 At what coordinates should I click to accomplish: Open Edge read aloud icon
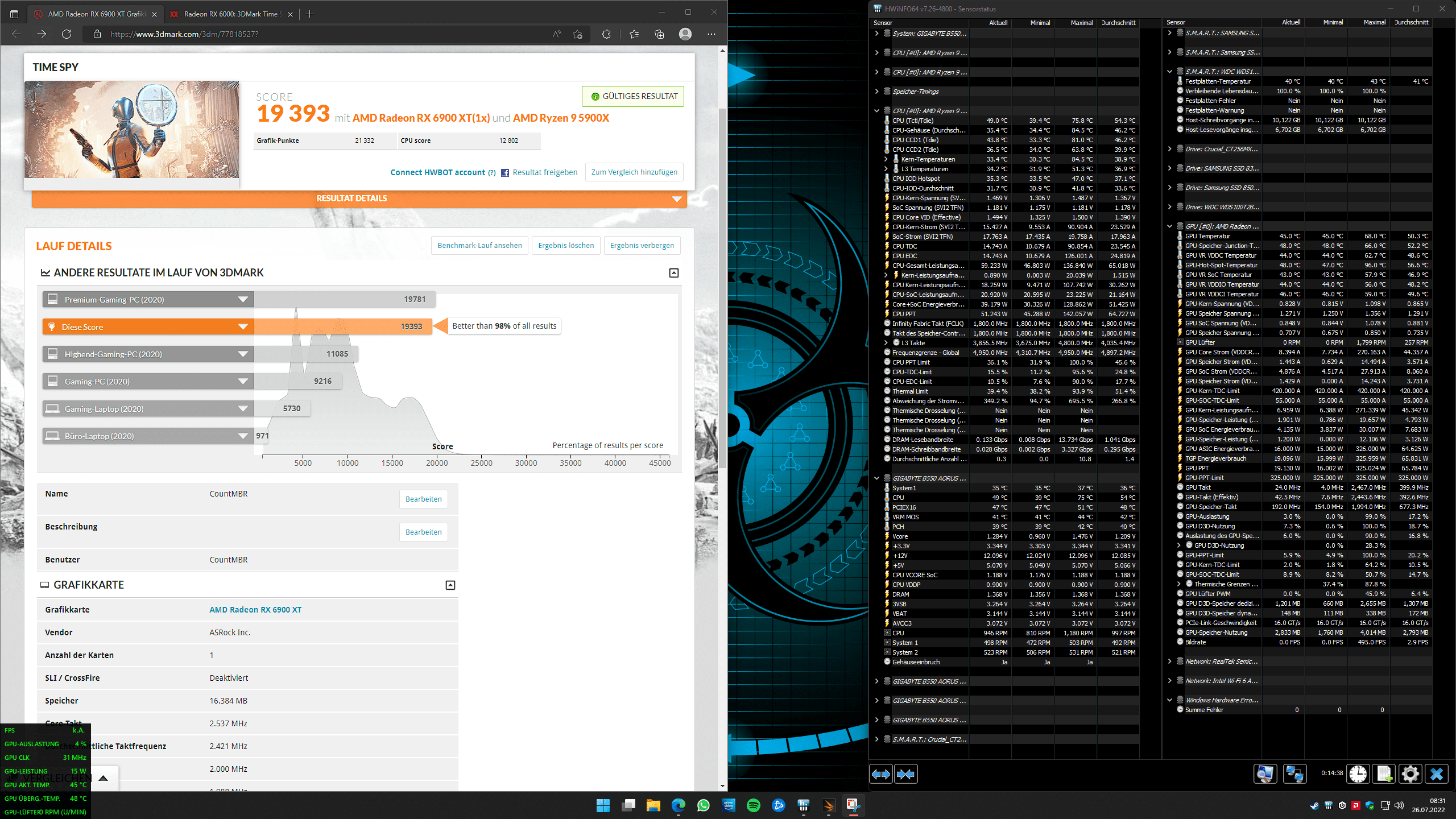(557, 34)
